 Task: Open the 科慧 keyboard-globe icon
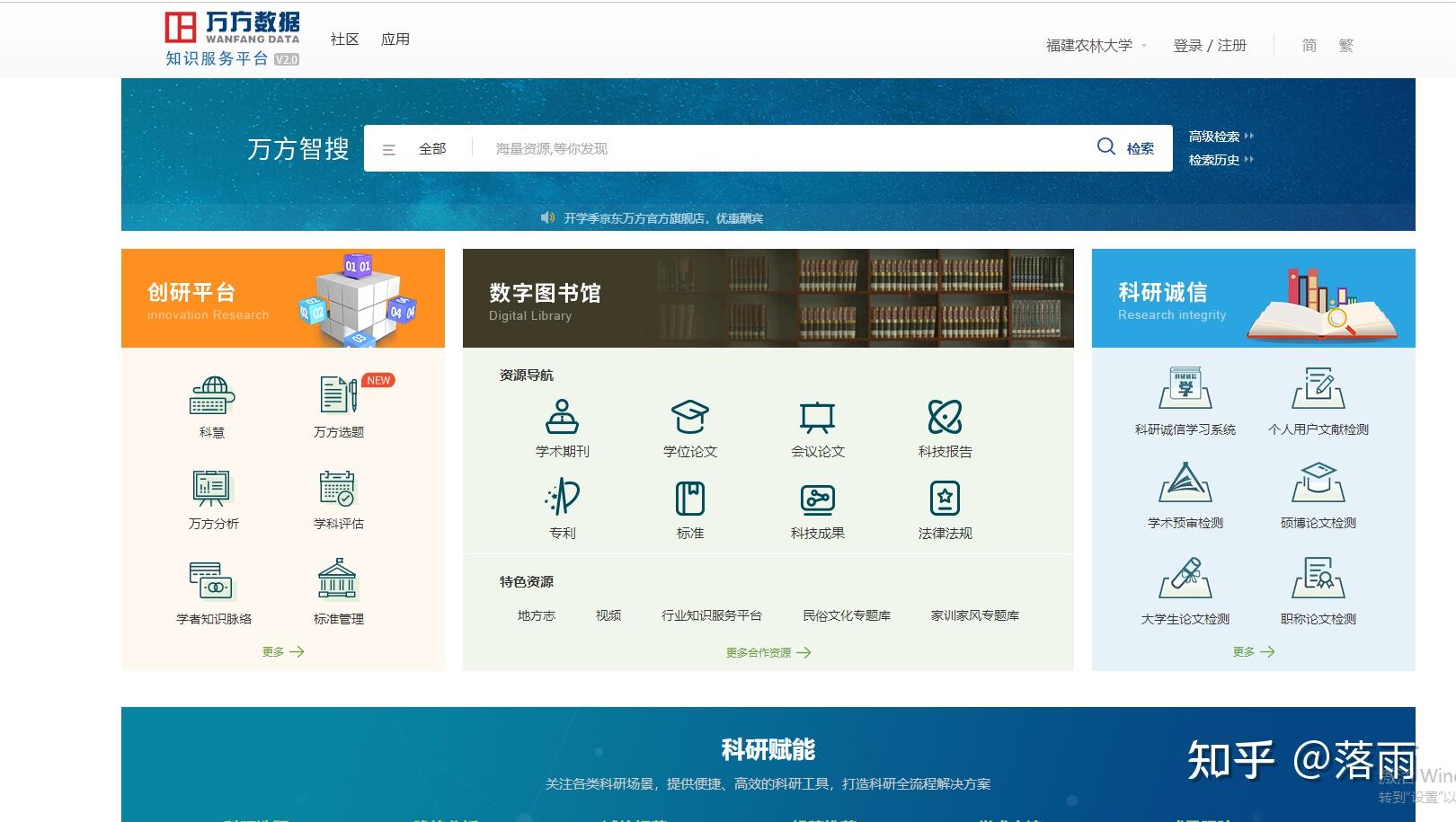click(x=212, y=396)
